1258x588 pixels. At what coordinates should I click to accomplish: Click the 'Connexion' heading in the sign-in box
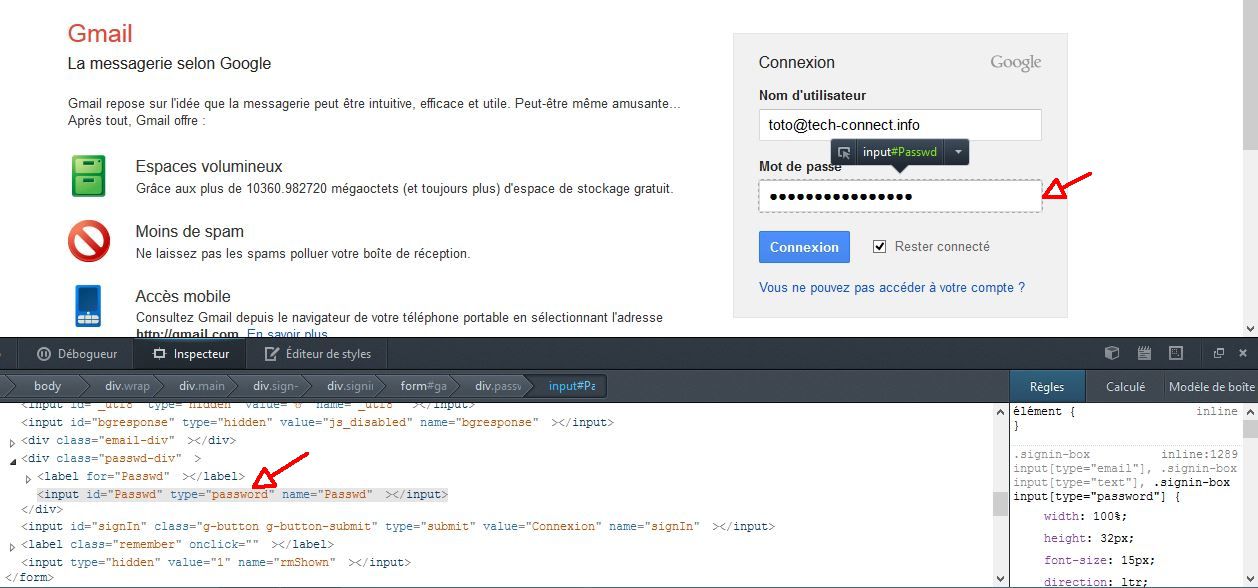click(x=797, y=62)
